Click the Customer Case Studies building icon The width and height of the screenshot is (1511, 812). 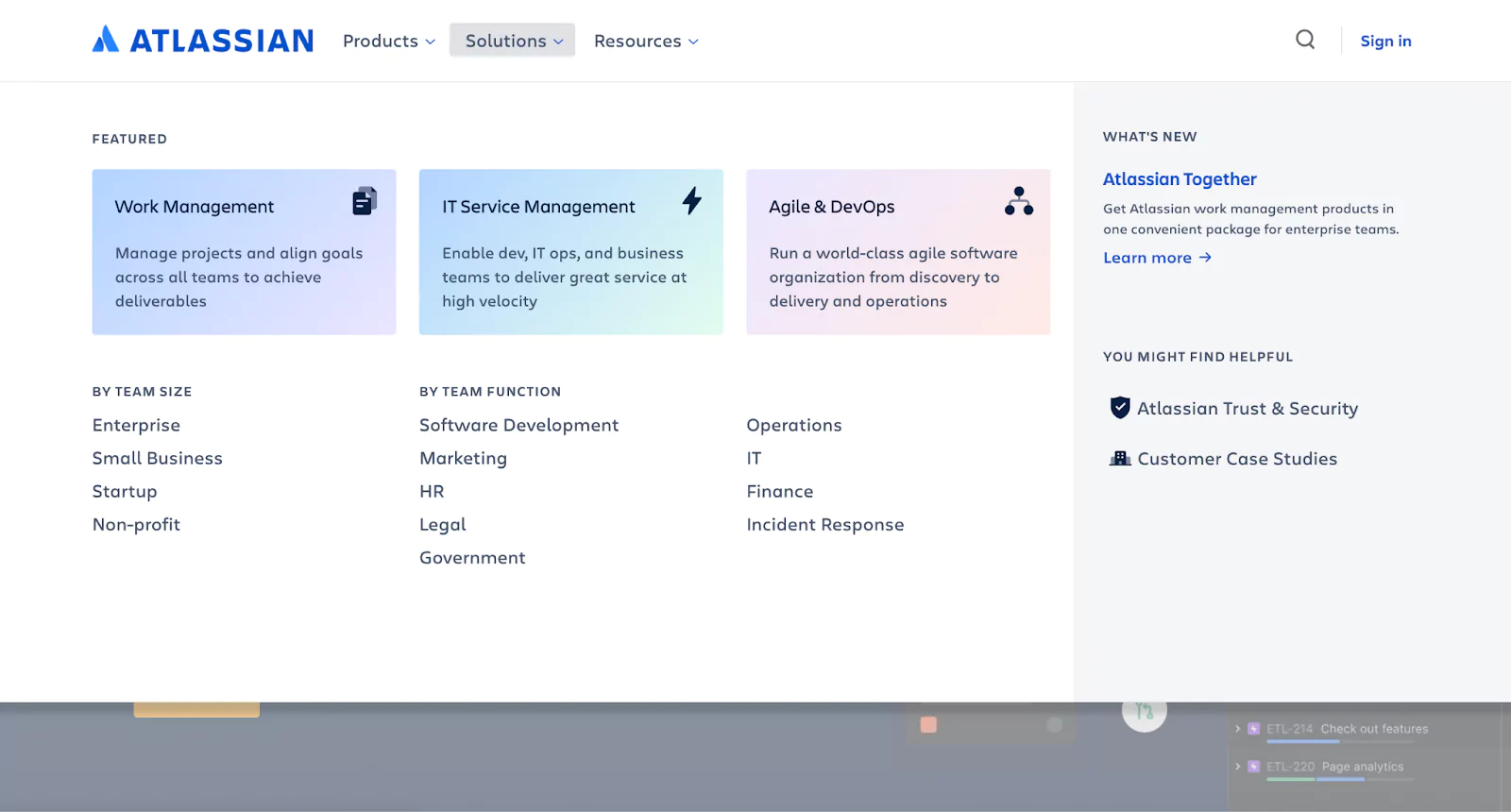1120,459
